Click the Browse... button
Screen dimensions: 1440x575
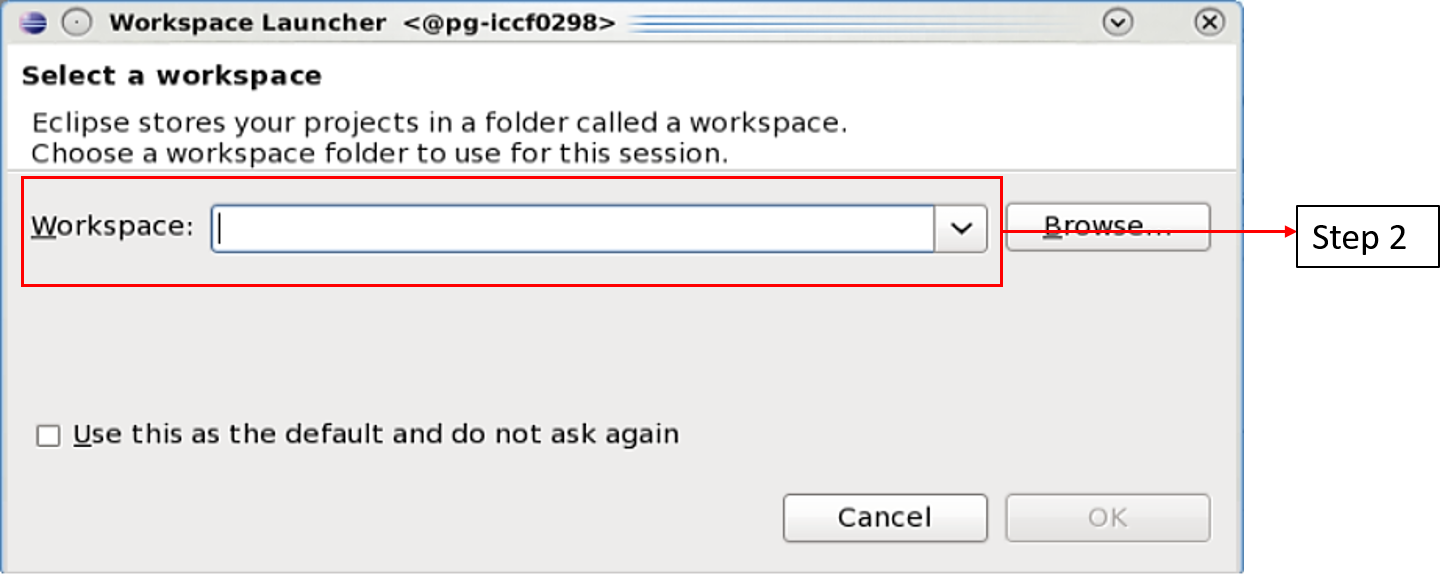coord(1107,226)
